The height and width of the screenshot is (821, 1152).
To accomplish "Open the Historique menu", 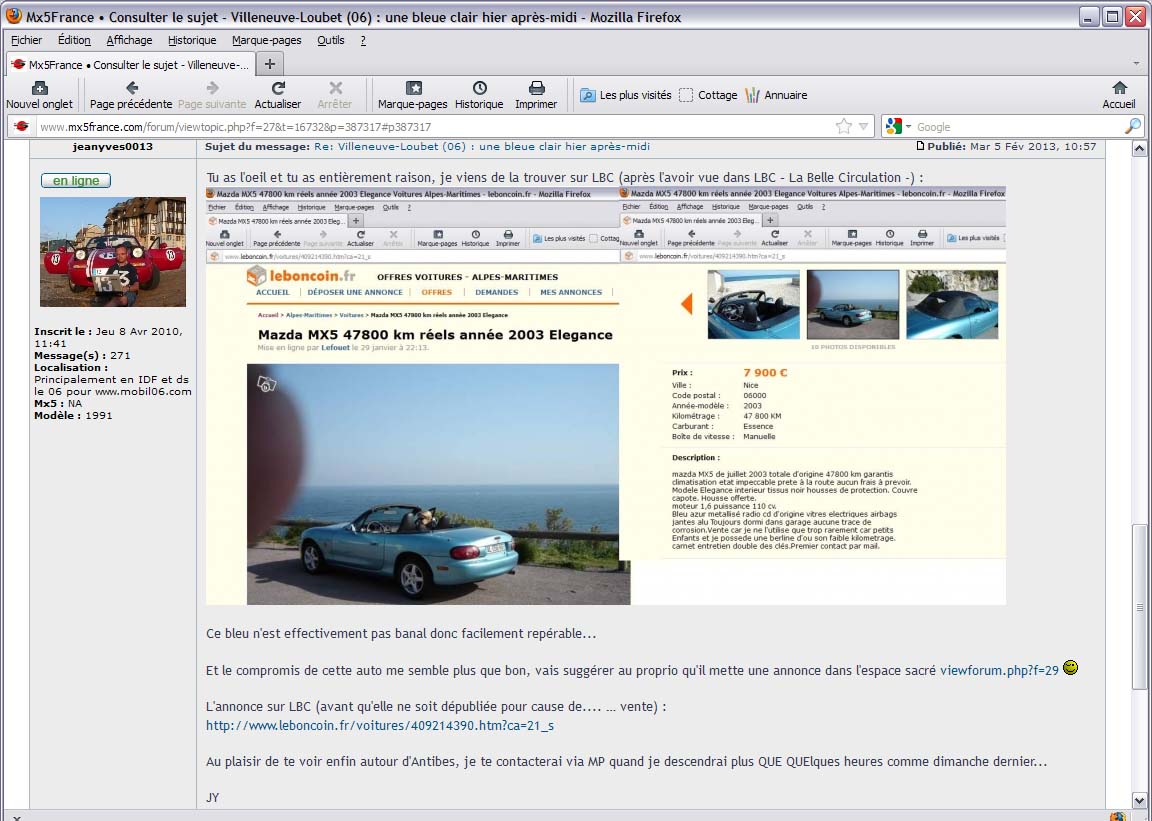I will (192, 40).
